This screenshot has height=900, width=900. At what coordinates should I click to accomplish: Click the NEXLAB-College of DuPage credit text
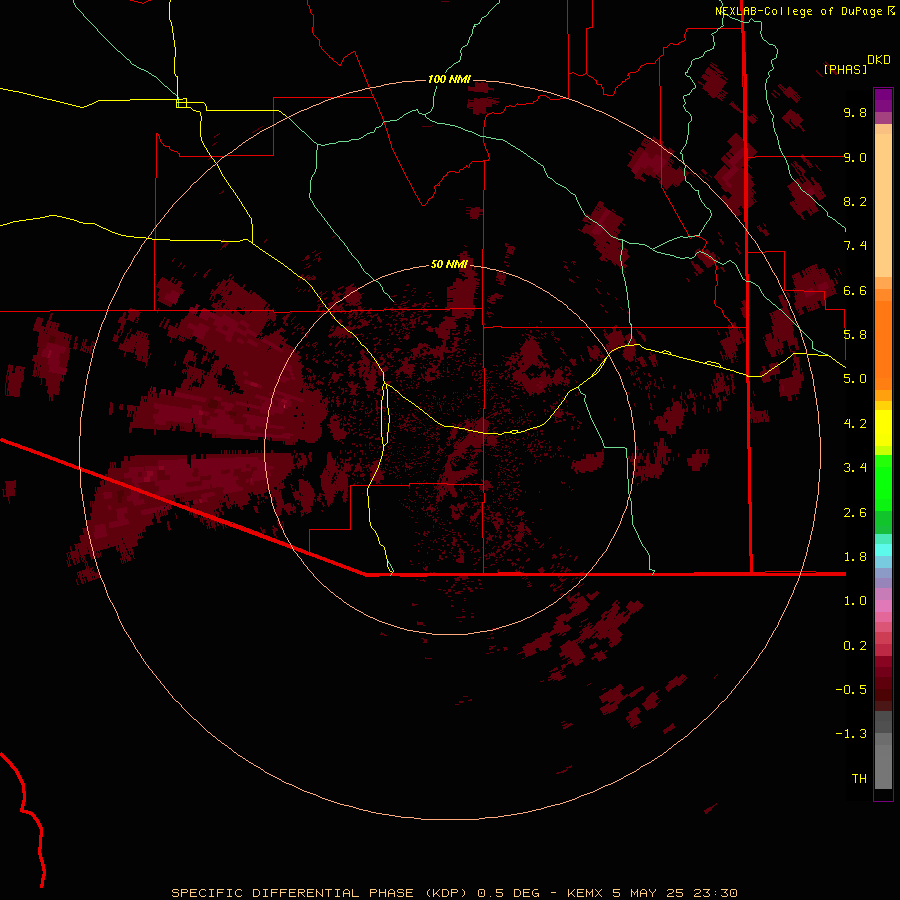(798, 11)
